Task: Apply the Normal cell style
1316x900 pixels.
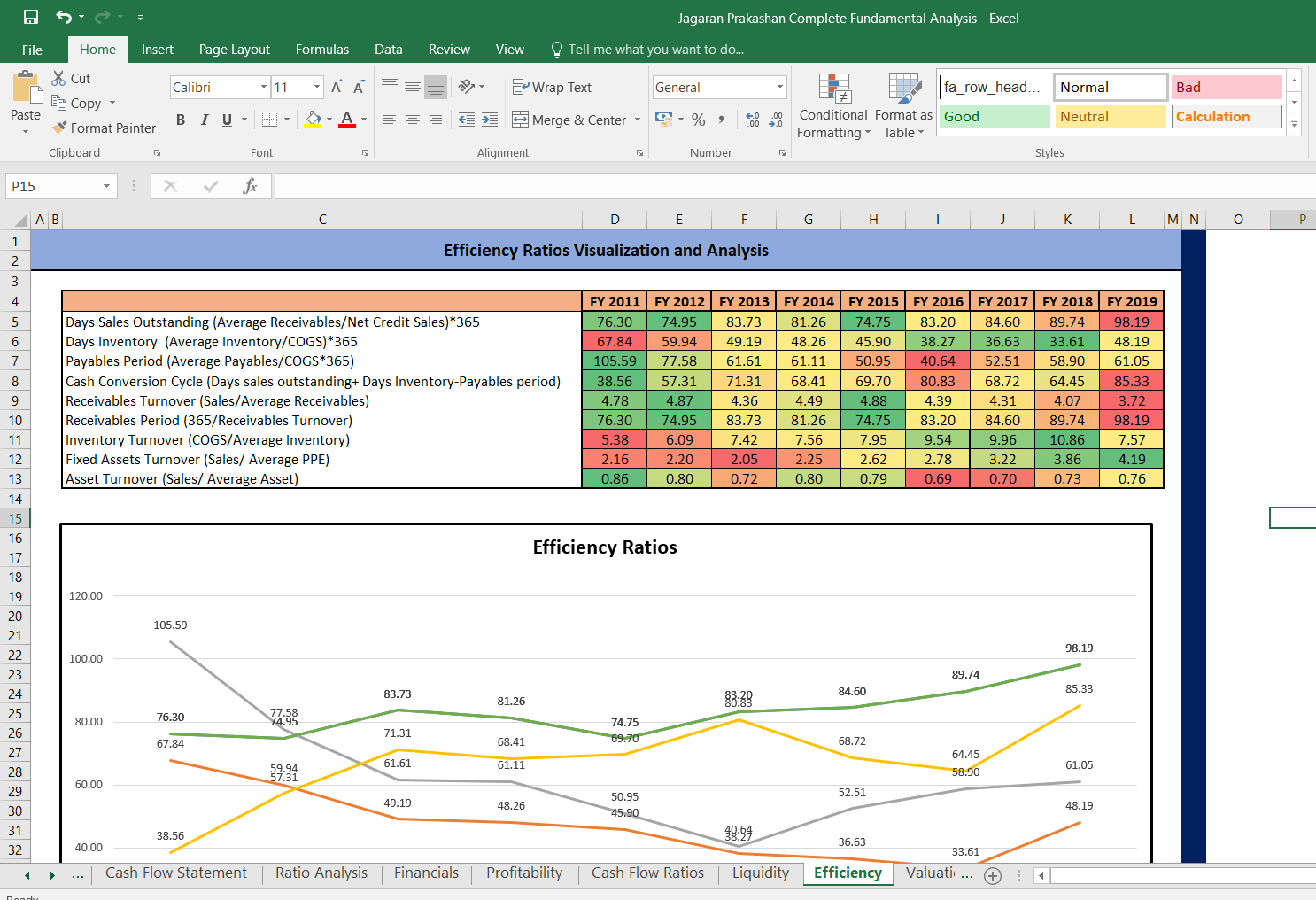Action: point(1111,87)
